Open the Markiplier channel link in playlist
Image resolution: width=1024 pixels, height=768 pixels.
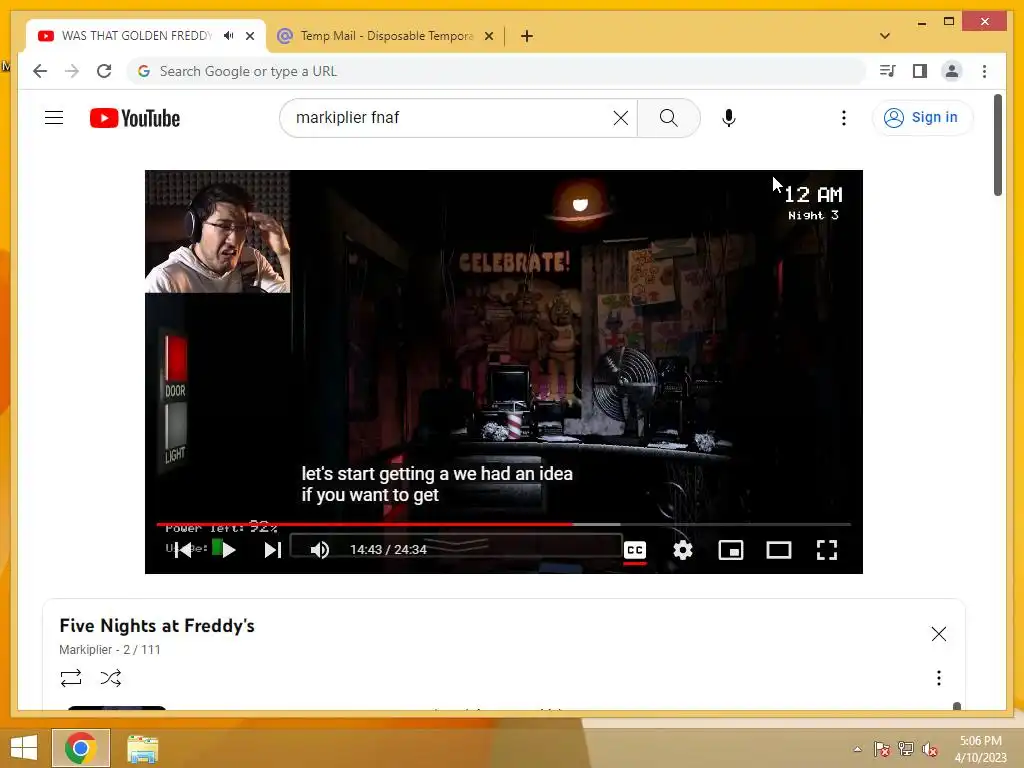click(86, 650)
